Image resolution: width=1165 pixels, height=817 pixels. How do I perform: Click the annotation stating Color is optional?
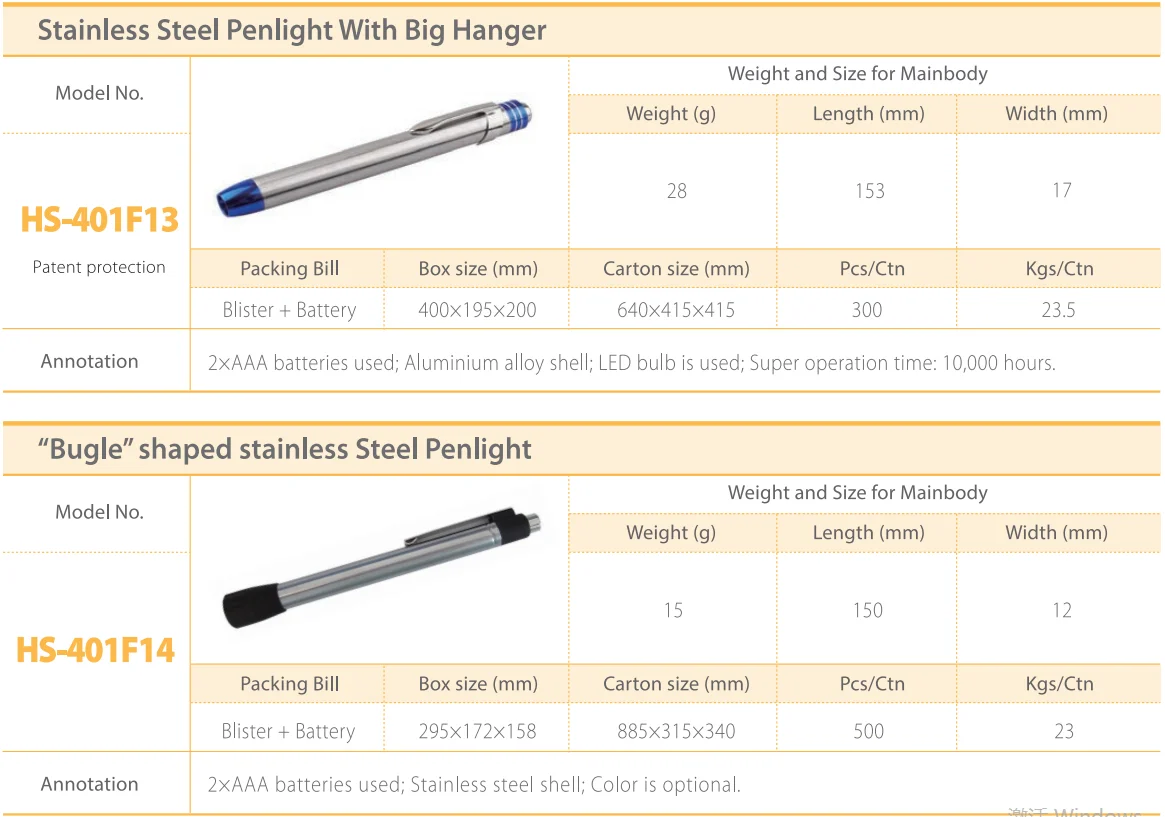[x=474, y=785]
